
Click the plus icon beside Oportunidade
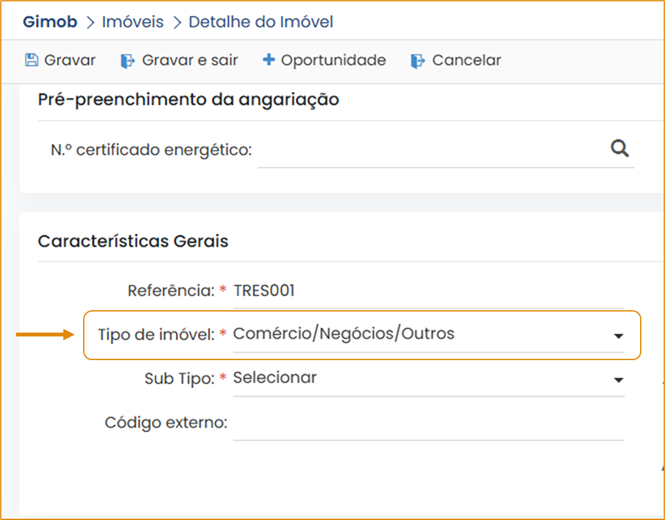268,61
